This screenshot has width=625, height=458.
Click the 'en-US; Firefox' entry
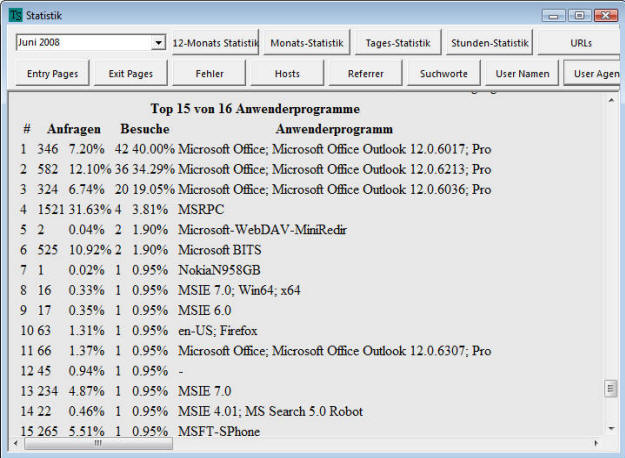(x=218, y=330)
